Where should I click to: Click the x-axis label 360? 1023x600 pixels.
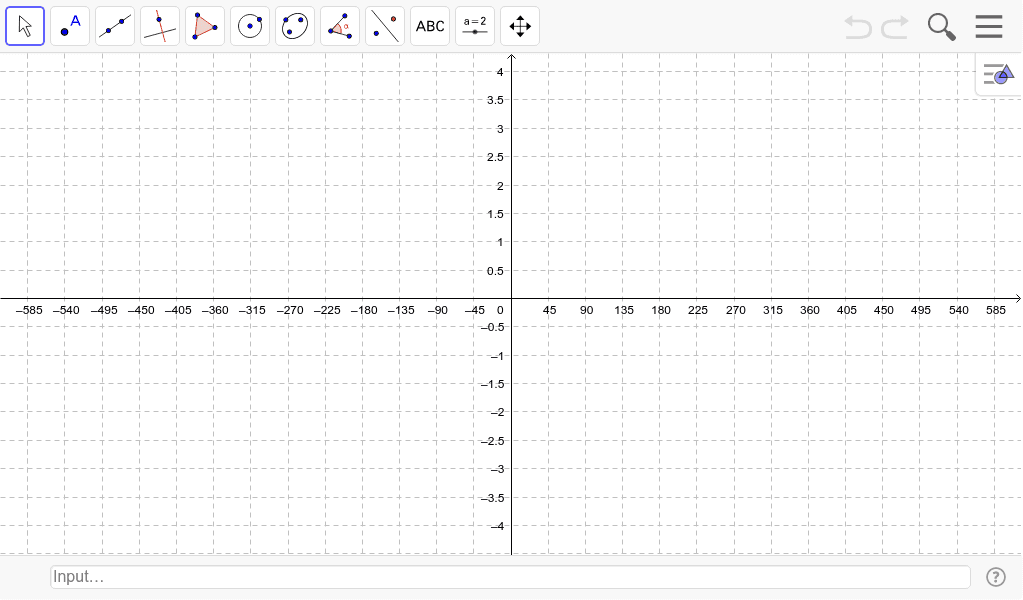pos(810,310)
